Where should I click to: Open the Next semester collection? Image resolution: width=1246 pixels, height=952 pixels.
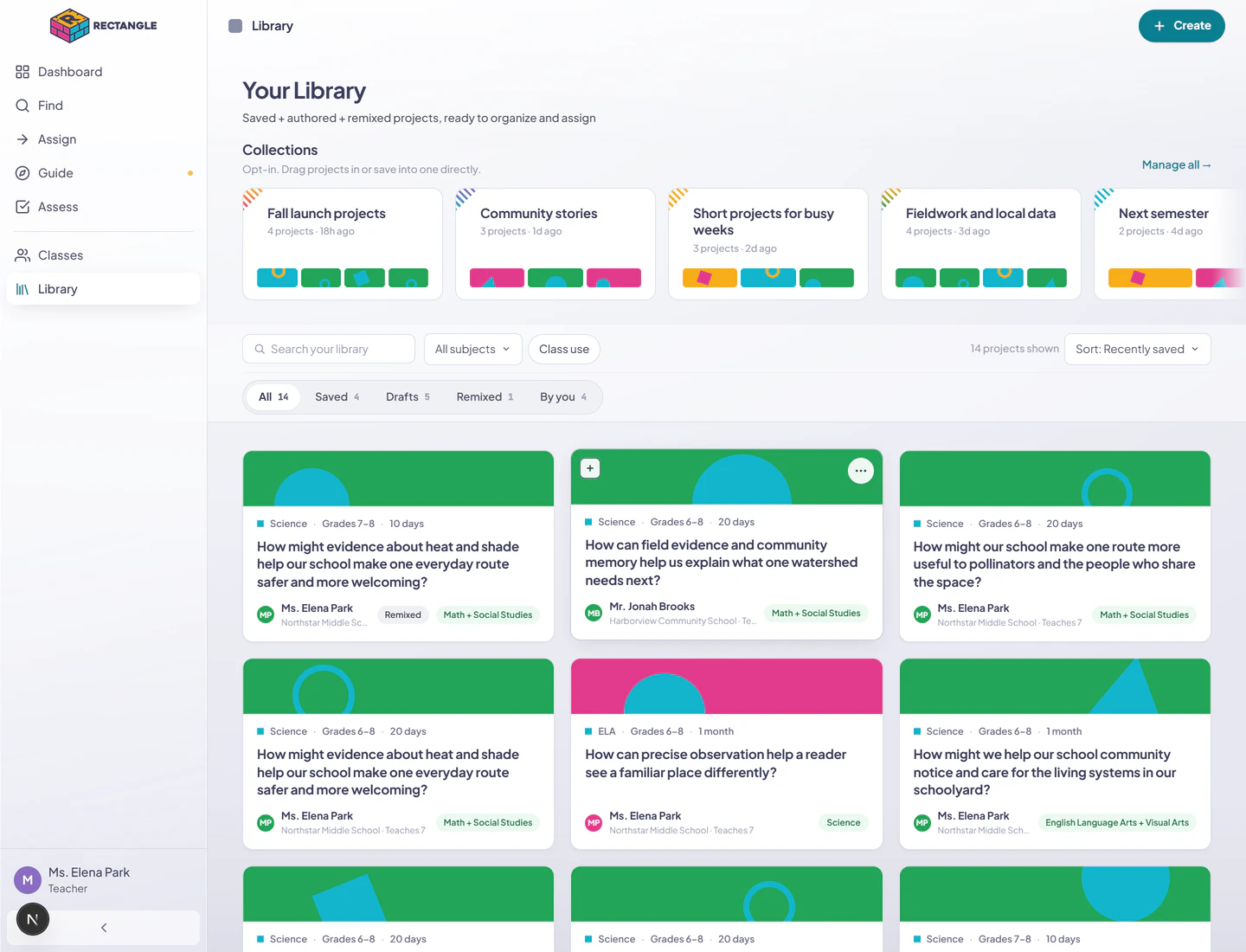(x=1170, y=244)
